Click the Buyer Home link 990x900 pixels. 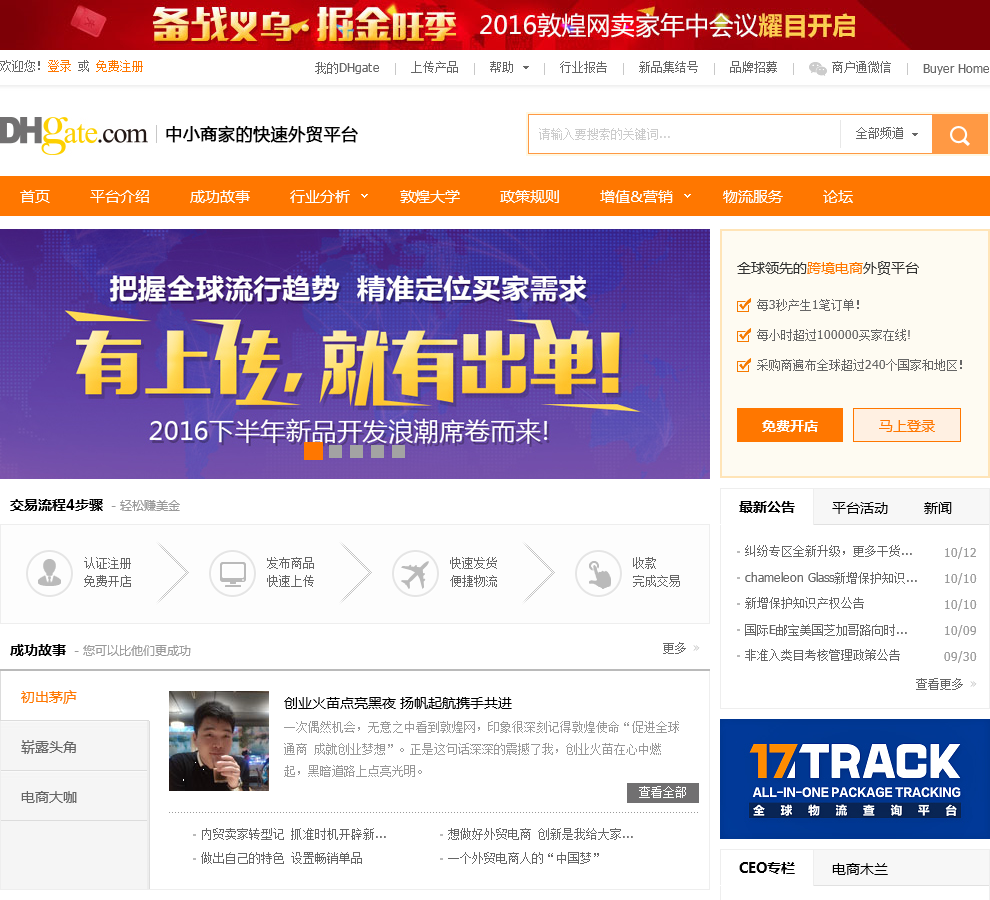[956, 68]
